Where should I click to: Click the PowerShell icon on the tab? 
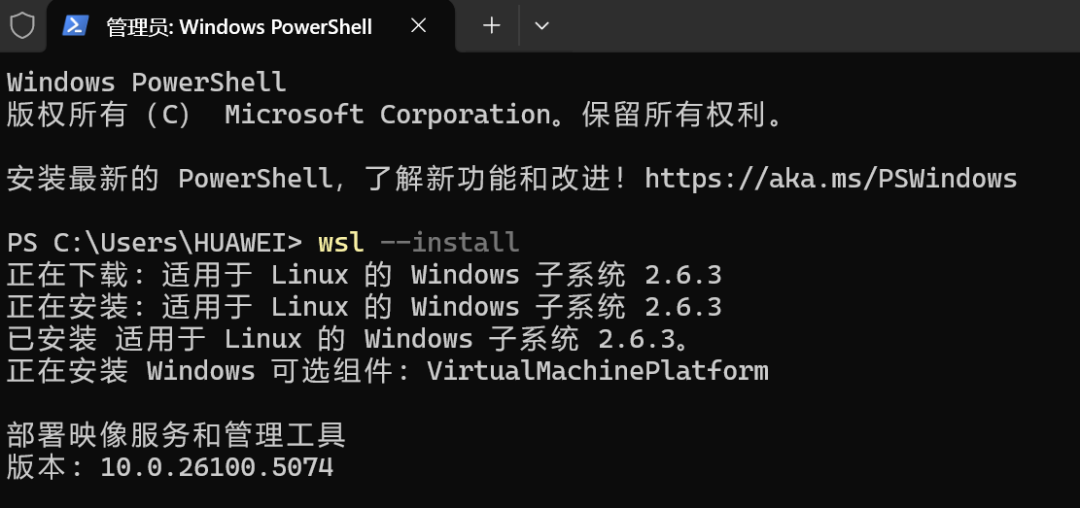pyautogui.click(x=76, y=26)
